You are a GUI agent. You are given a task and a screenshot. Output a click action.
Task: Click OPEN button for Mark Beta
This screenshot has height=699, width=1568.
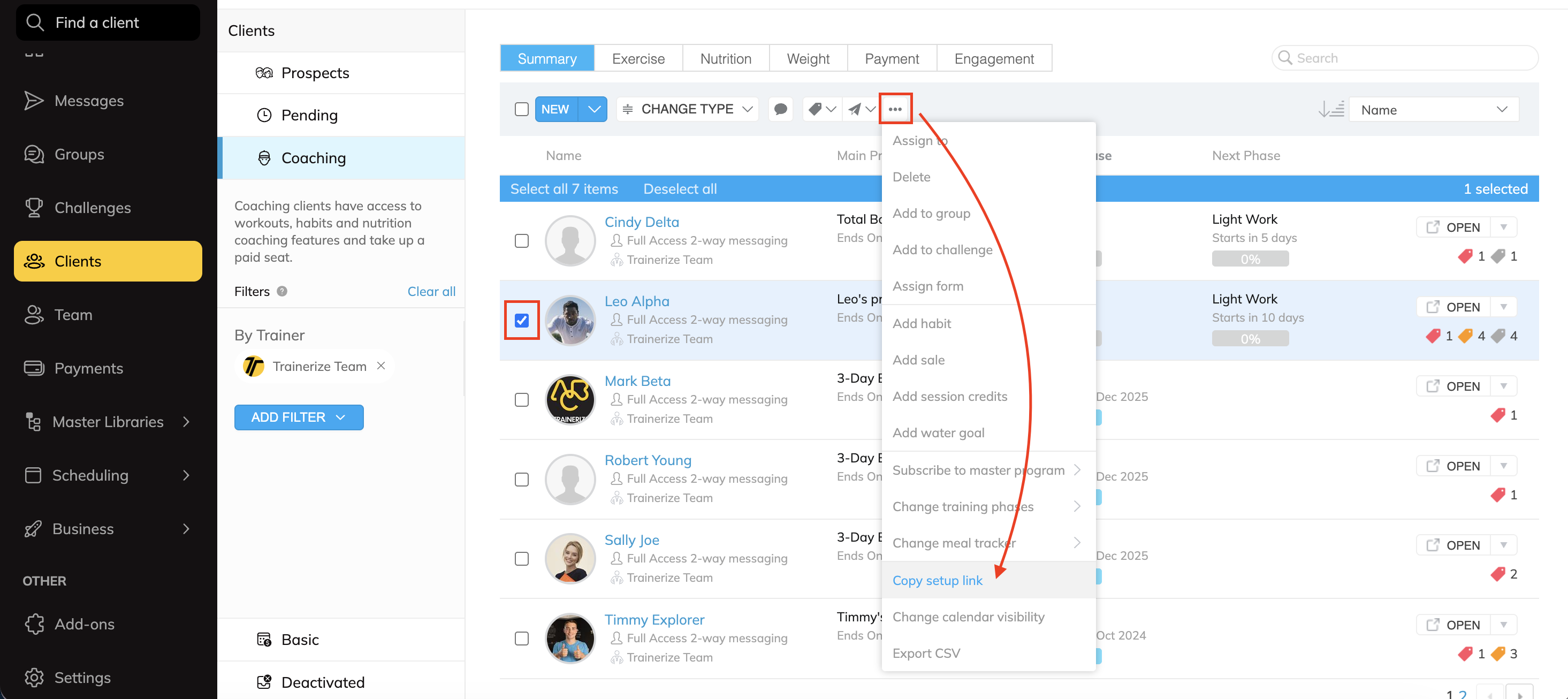(x=1453, y=386)
